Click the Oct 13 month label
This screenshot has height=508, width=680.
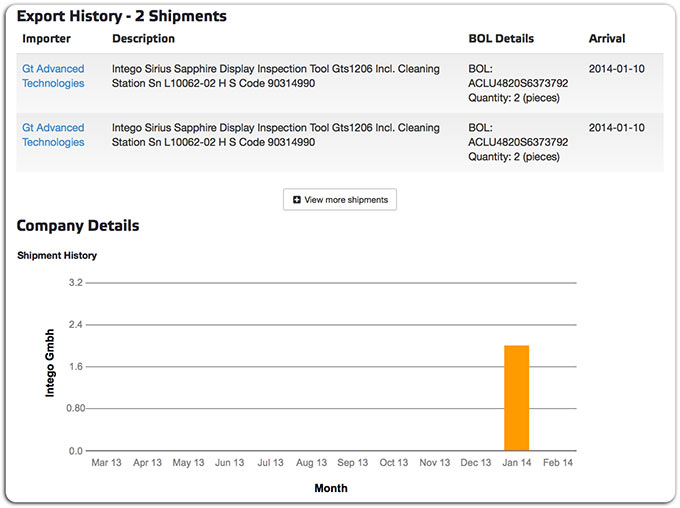tap(394, 463)
